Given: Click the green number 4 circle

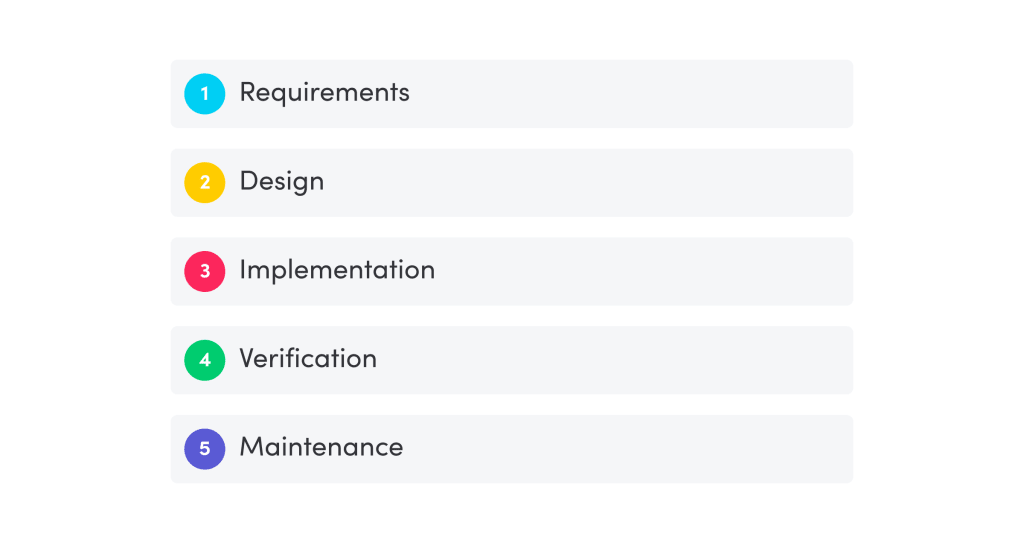Looking at the screenshot, I should click(x=205, y=360).
